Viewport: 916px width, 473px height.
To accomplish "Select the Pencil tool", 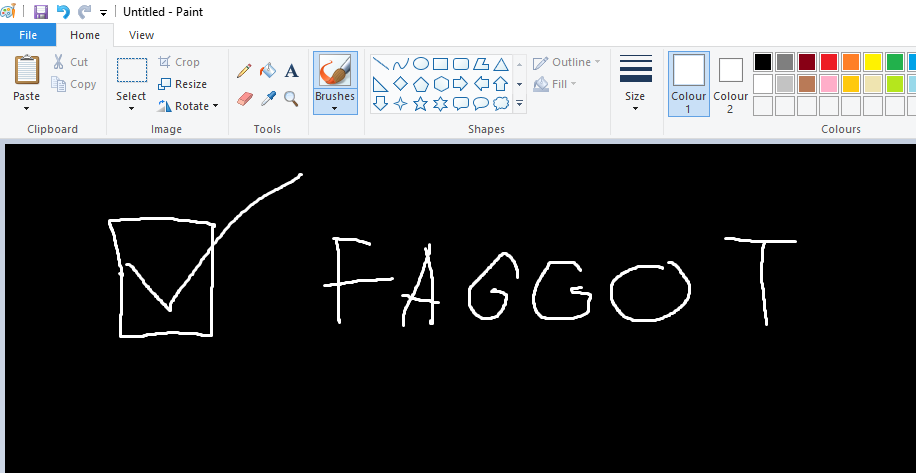I will pos(244,71).
